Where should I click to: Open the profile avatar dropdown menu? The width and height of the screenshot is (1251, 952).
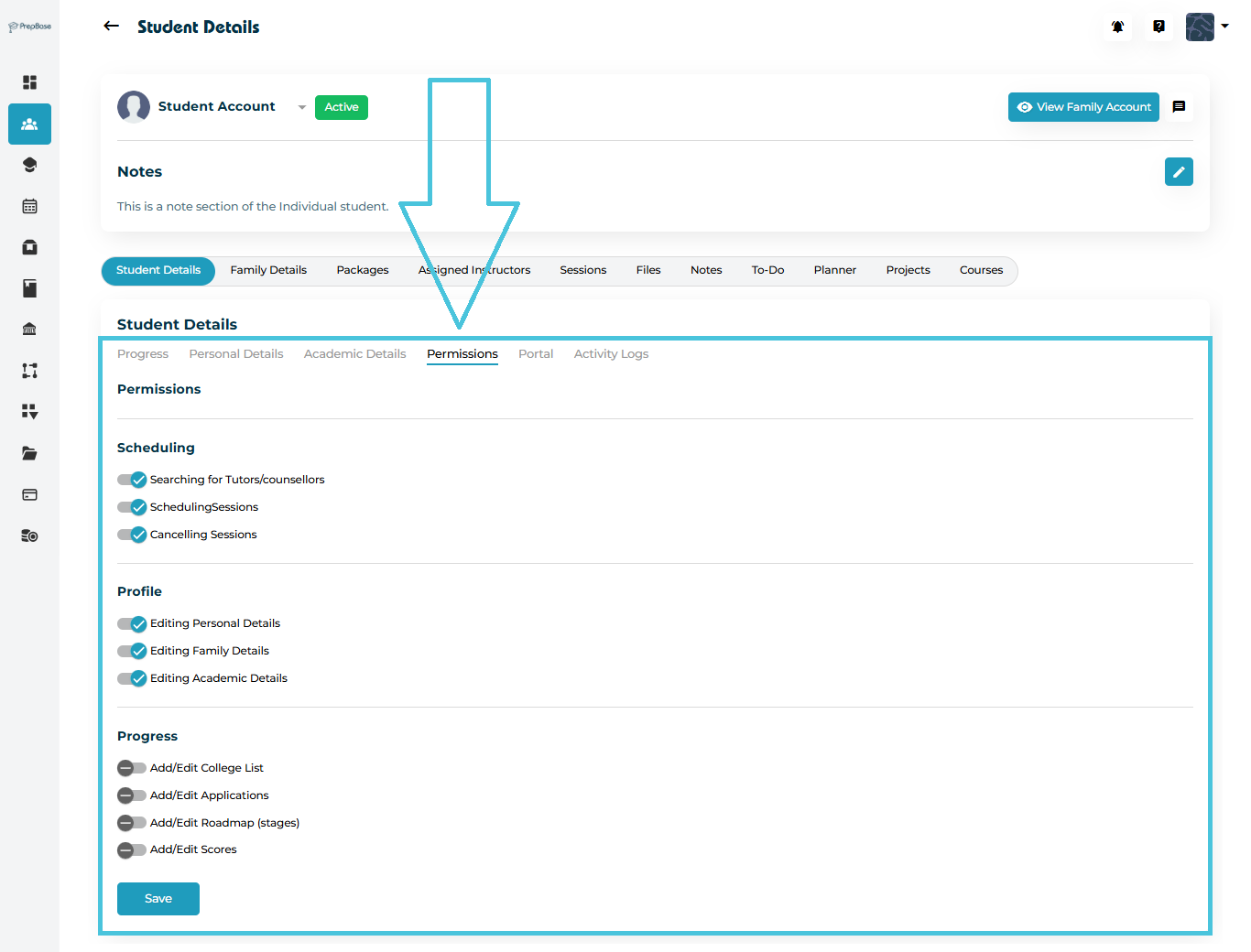pos(1207,27)
